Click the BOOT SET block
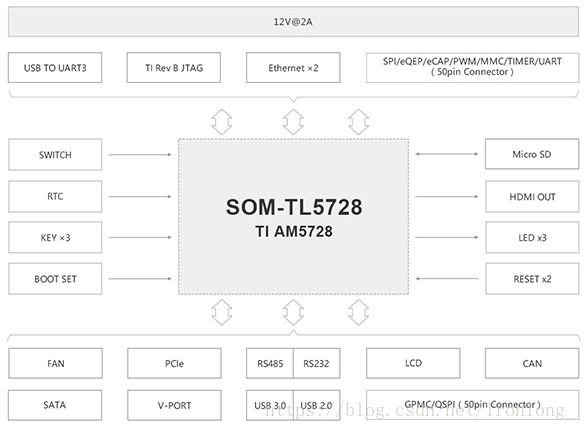The image size is (586, 430). coord(55,279)
